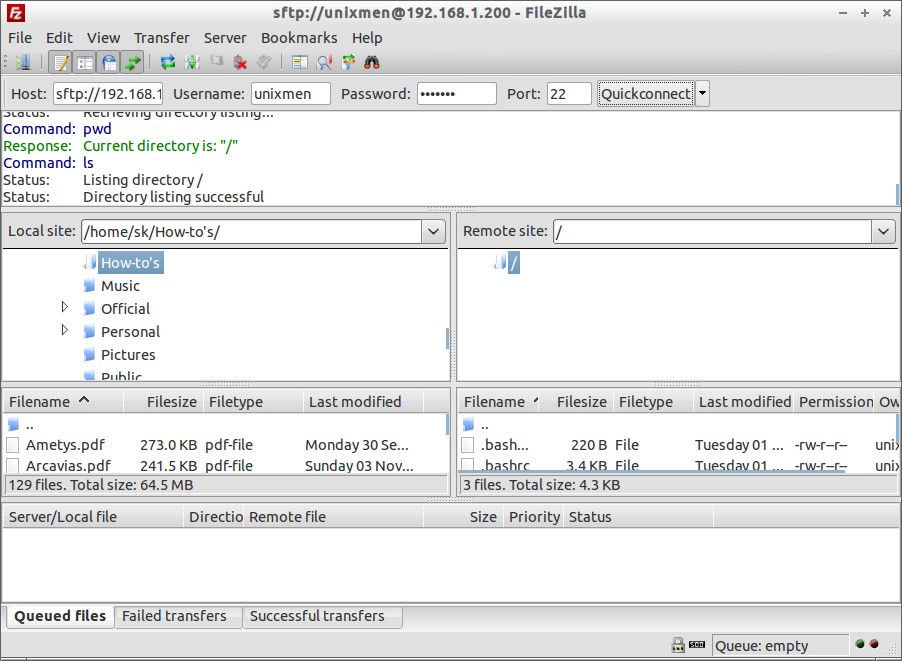Open Remote site path dropdown
902x661 pixels.
[884, 232]
